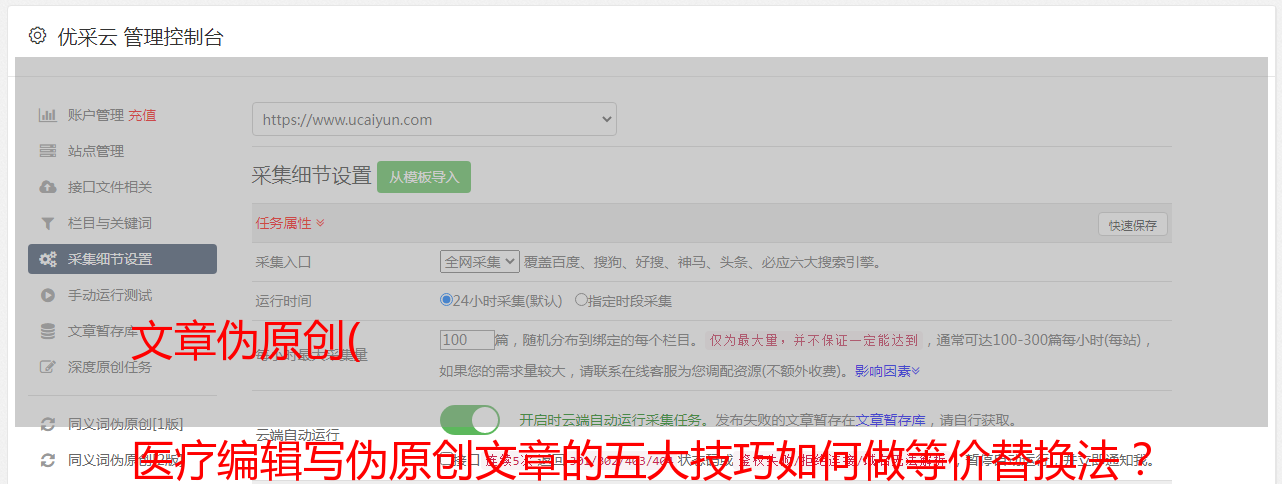1282x484 pixels.
Task: Open 账户管理 in the sidebar
Action: tap(96, 115)
